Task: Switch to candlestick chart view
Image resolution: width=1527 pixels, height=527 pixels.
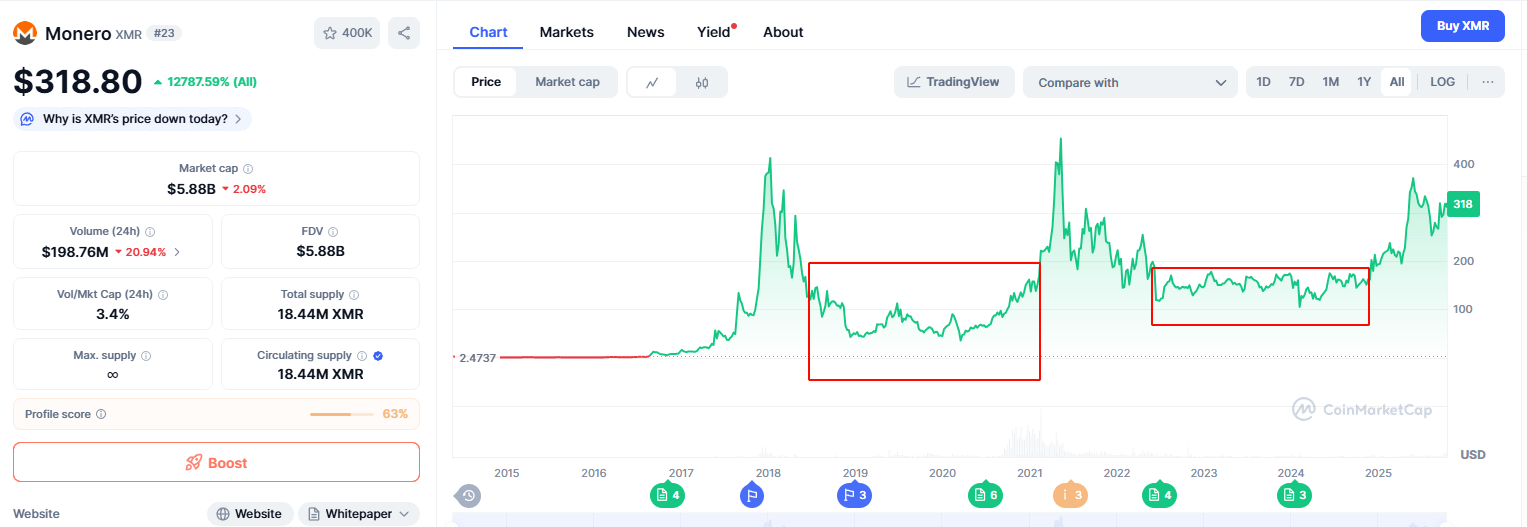Action: click(x=701, y=82)
